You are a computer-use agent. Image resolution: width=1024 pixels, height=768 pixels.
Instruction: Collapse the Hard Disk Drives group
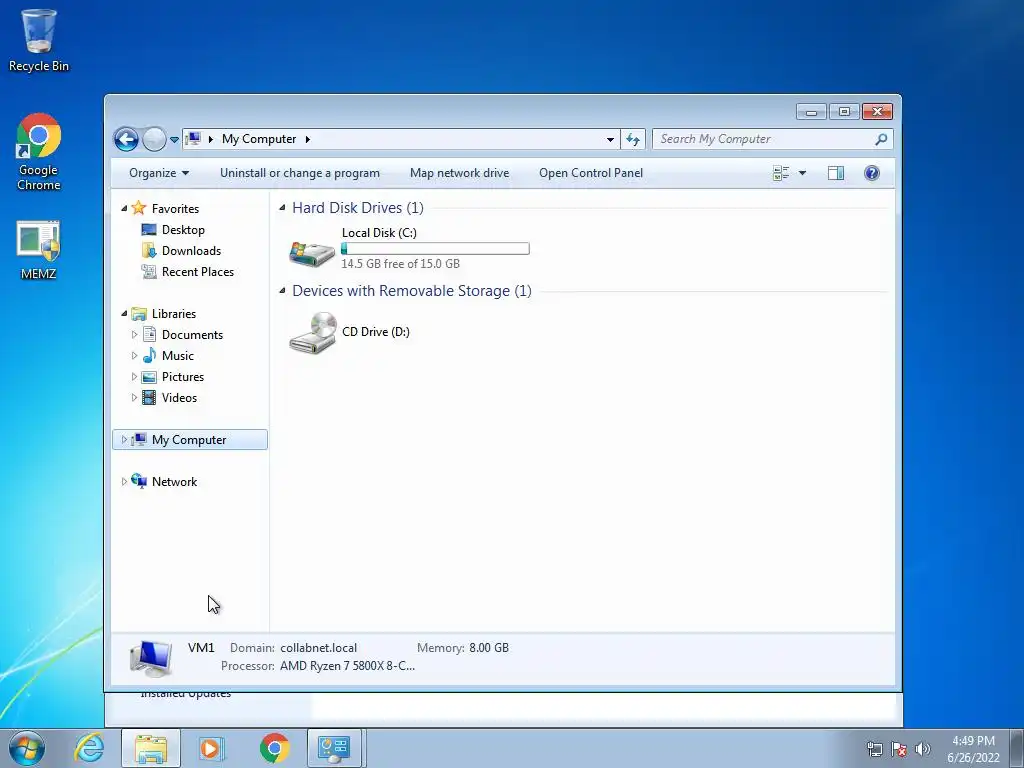click(x=282, y=208)
